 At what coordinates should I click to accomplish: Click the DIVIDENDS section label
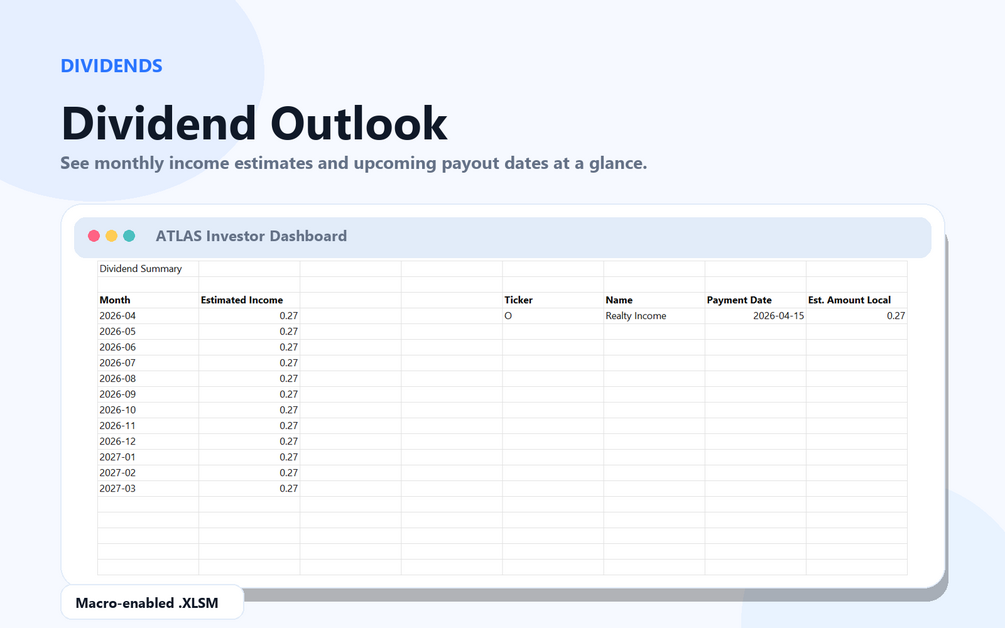pos(112,66)
